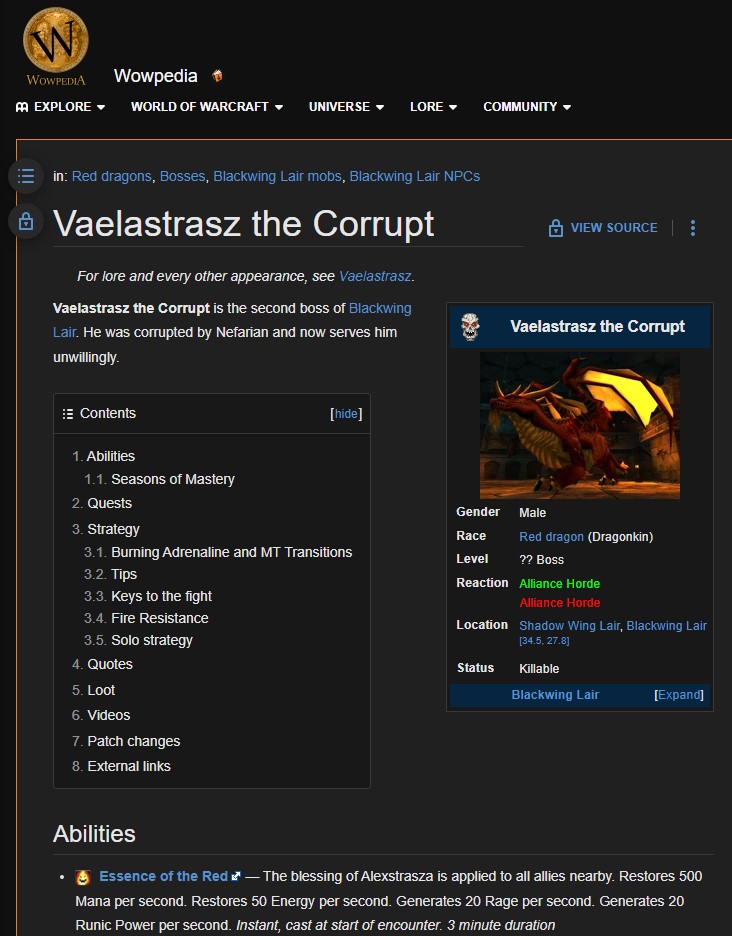This screenshot has height=936, width=732.
Task: Go to Solo strategy contents entry
Action: 151,640
